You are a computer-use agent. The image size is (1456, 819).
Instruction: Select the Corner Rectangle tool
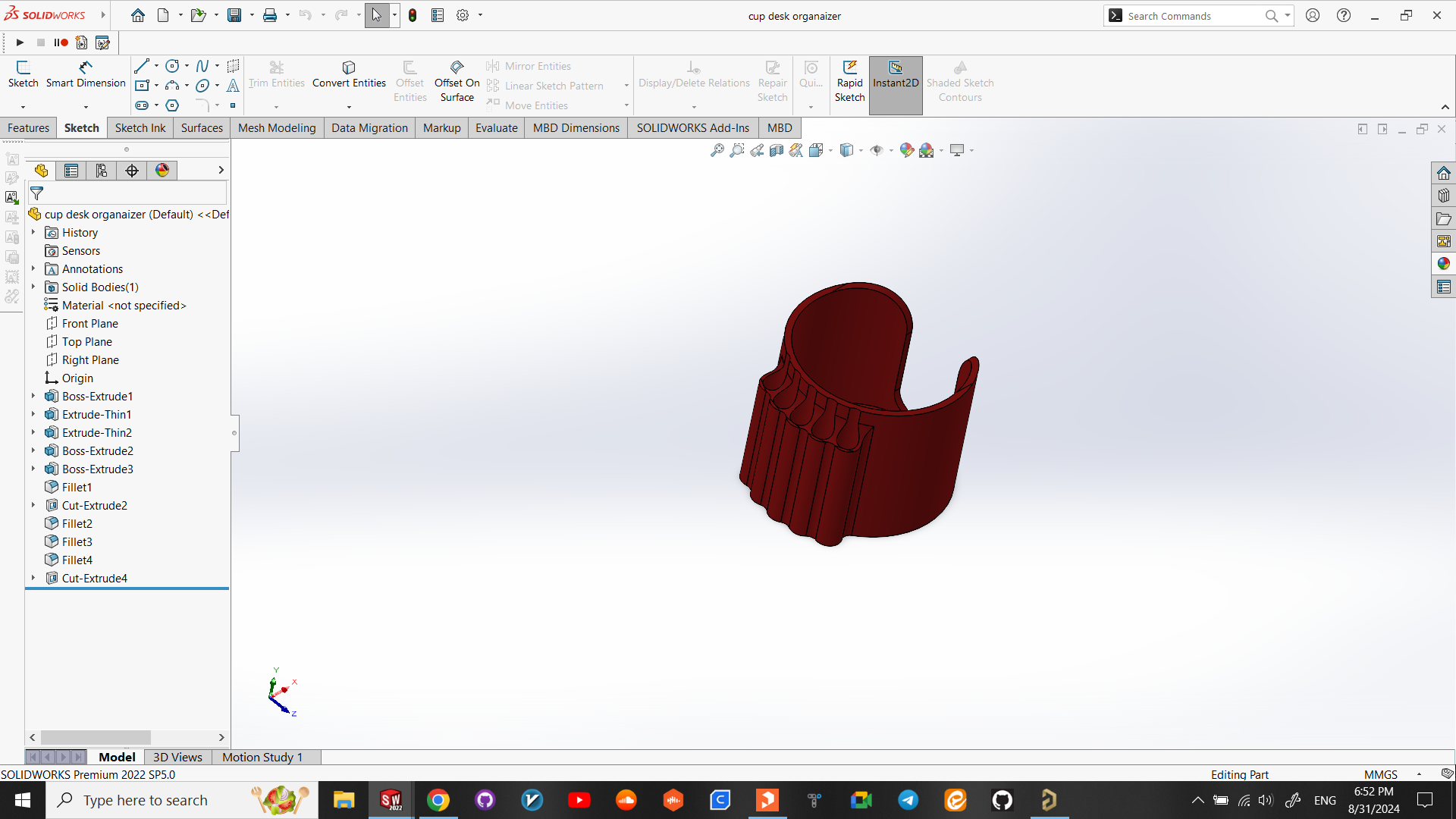[142, 86]
